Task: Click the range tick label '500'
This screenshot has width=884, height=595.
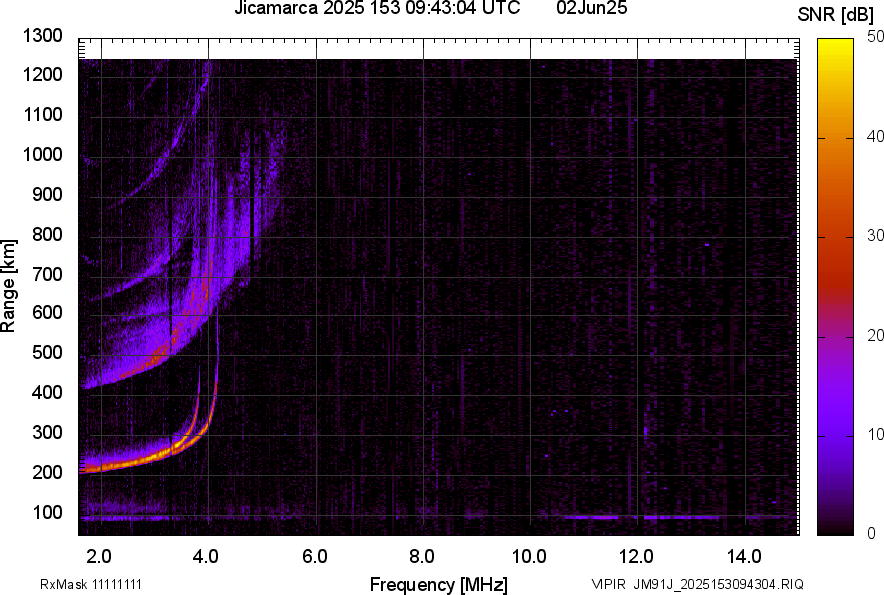Action: [x=47, y=352]
